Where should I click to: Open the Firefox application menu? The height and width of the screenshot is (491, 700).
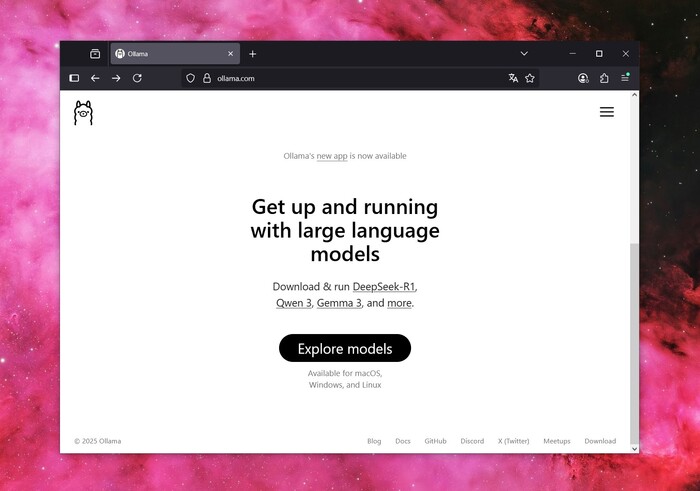[x=625, y=78]
